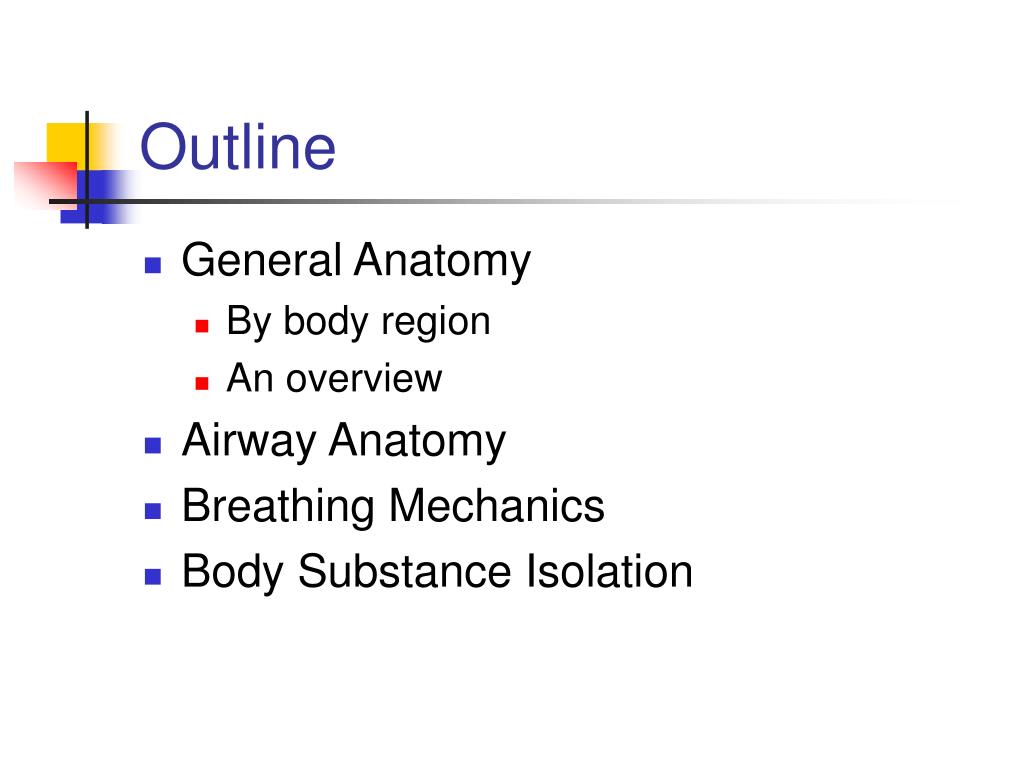
Task: Click the "General Anatomy" text line
Action: point(356,261)
